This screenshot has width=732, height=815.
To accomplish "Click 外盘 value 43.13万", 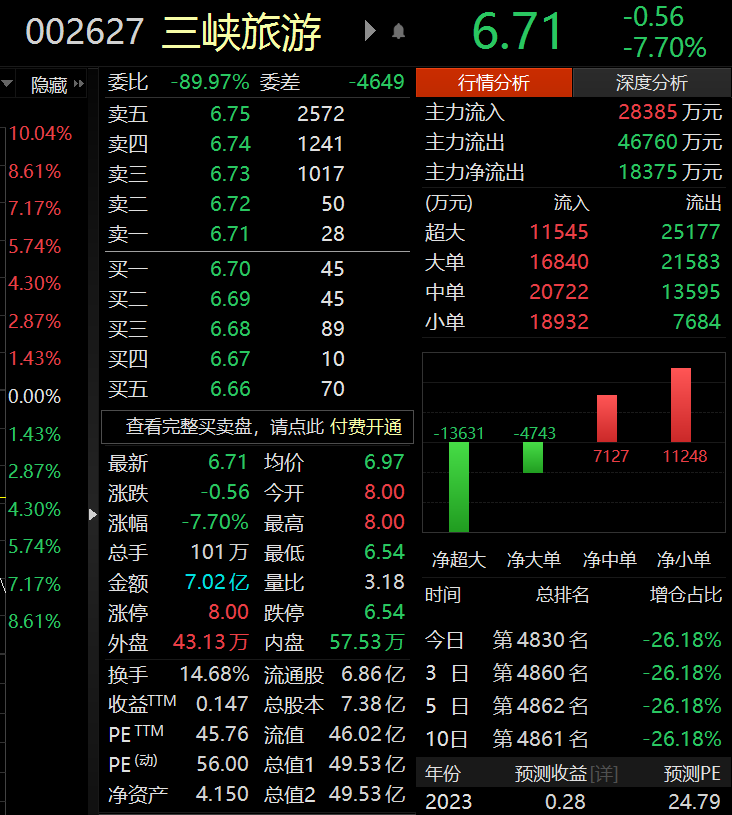I will pyautogui.click(x=211, y=642).
